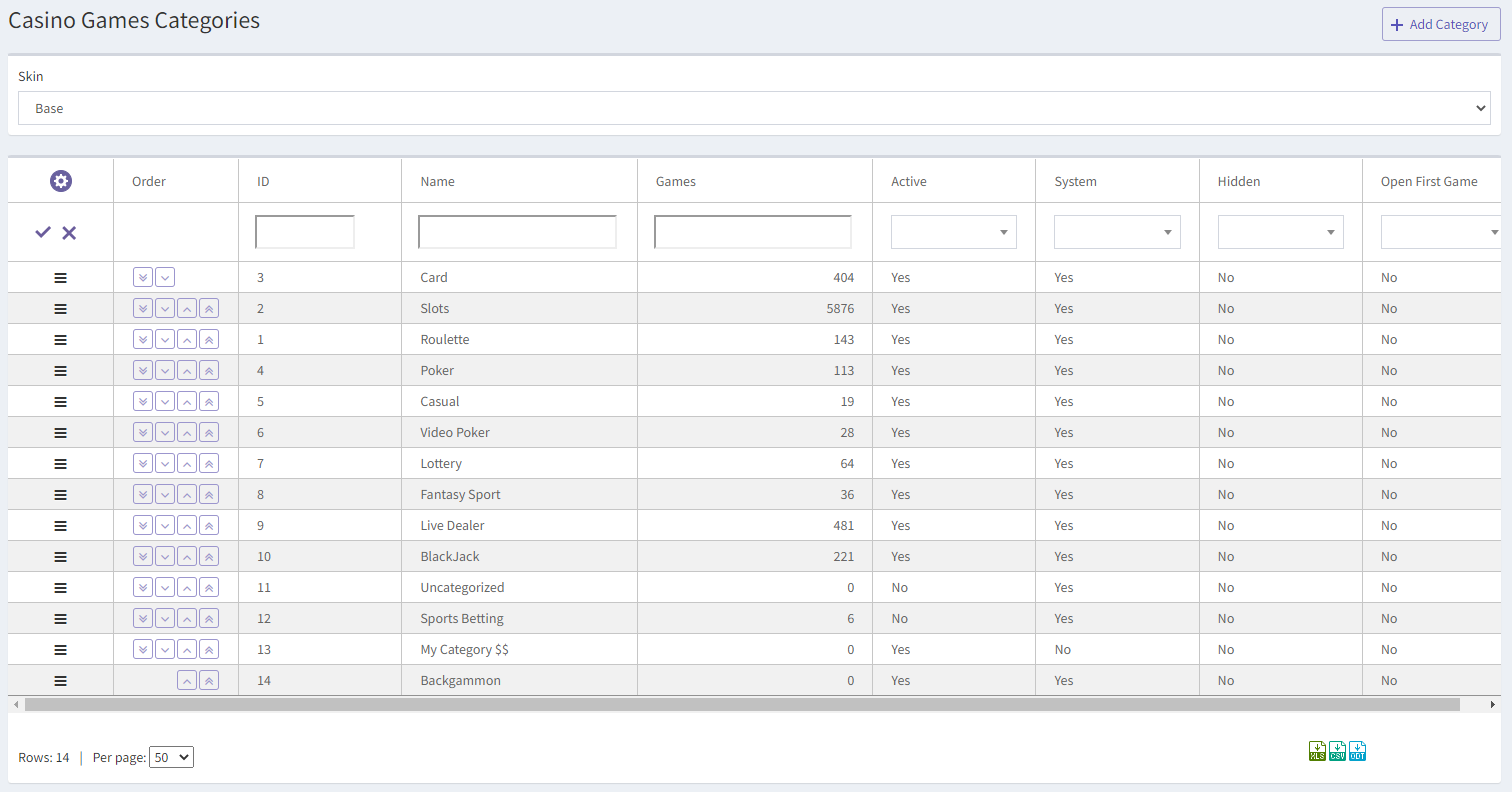Move Roulette category up one position

(187, 339)
